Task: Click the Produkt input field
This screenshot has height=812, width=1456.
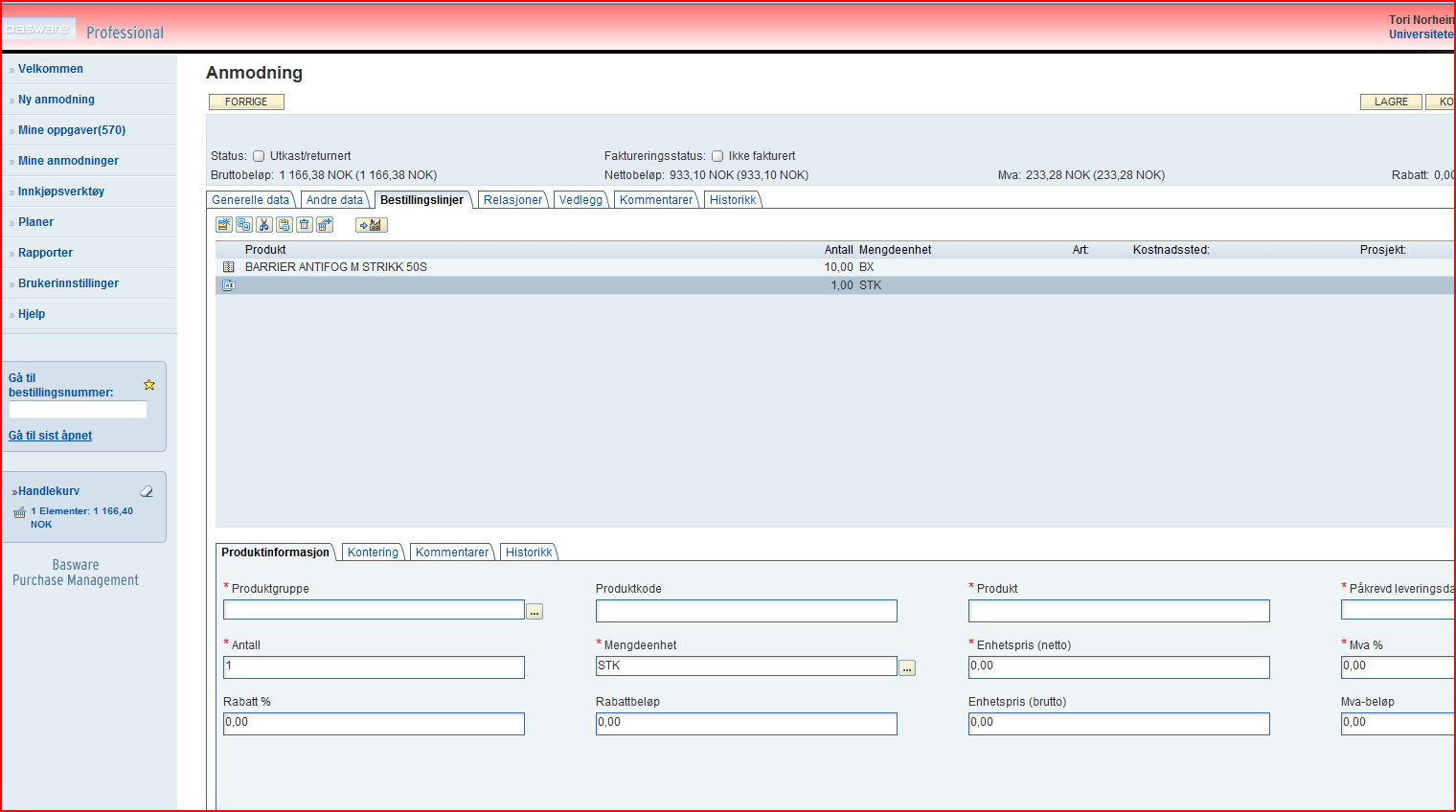Action: (1119, 611)
